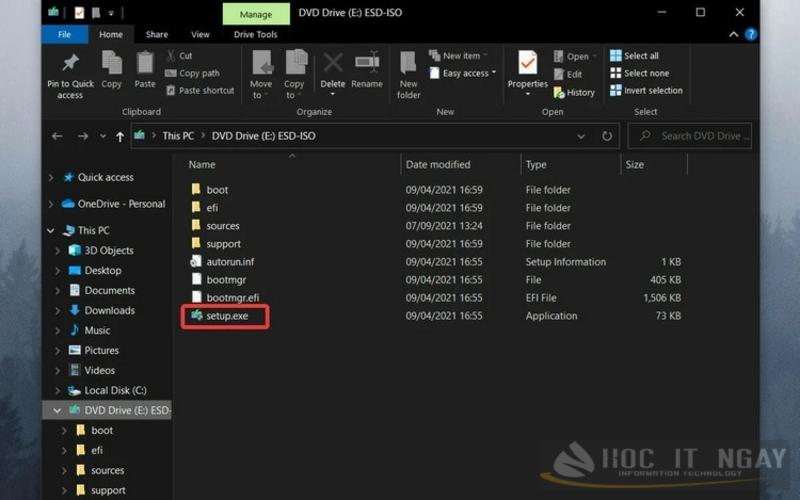Collapse DVD Drive (E:) tree node
Viewport: 800px width, 500px height.
point(57,410)
